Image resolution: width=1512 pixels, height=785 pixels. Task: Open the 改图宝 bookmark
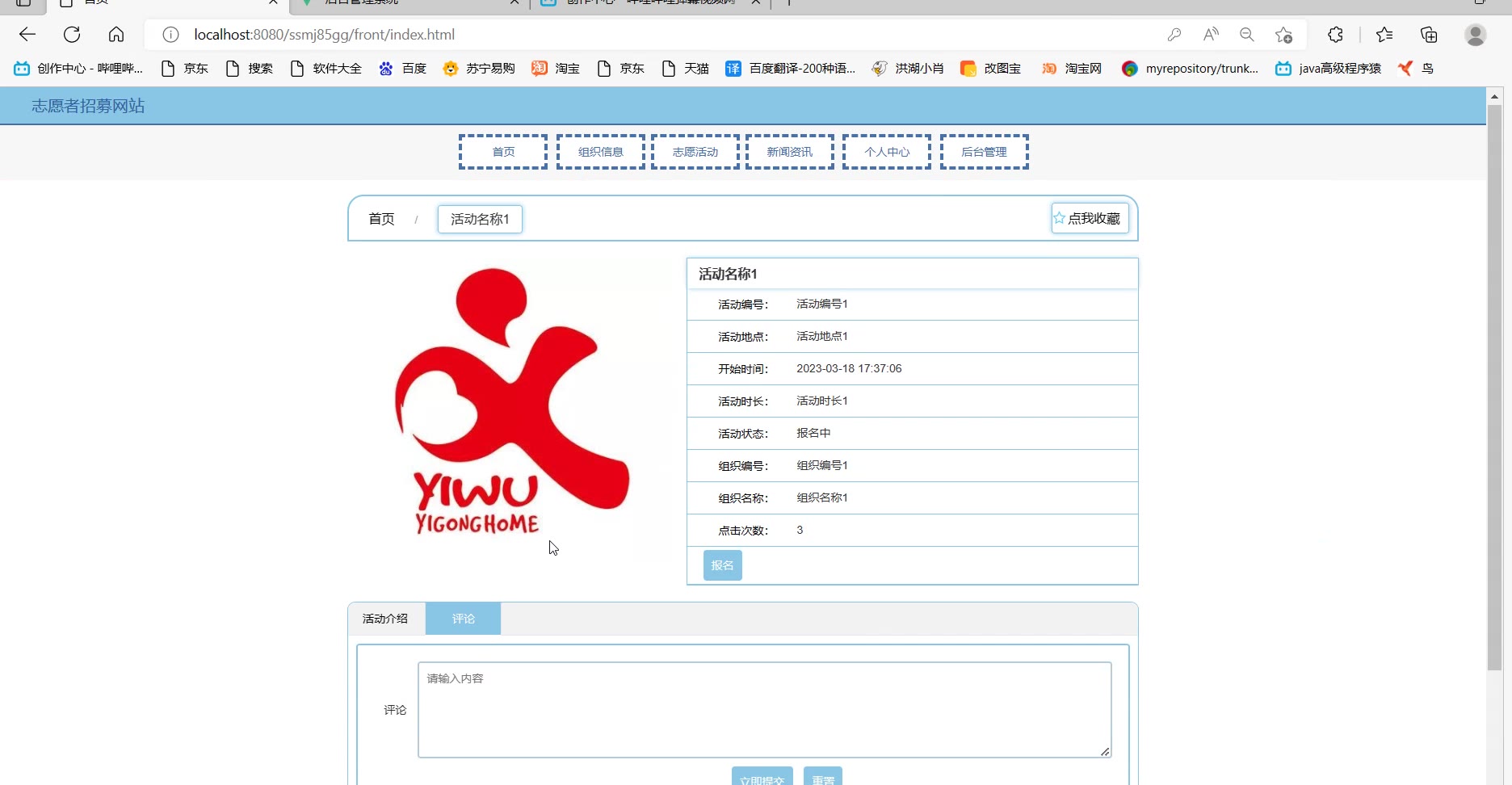pyautogui.click(x=990, y=69)
